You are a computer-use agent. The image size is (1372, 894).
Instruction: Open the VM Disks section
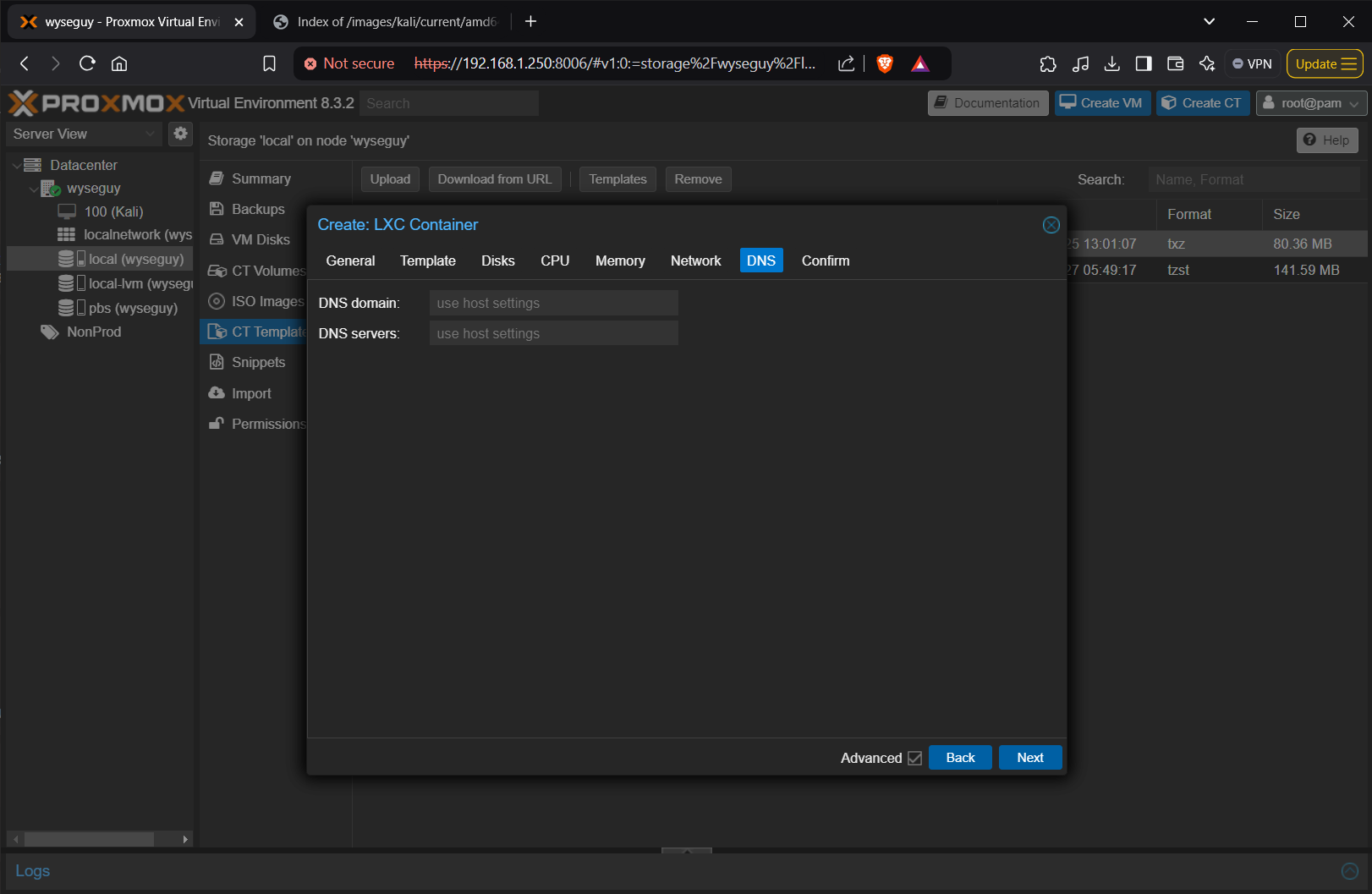click(261, 239)
